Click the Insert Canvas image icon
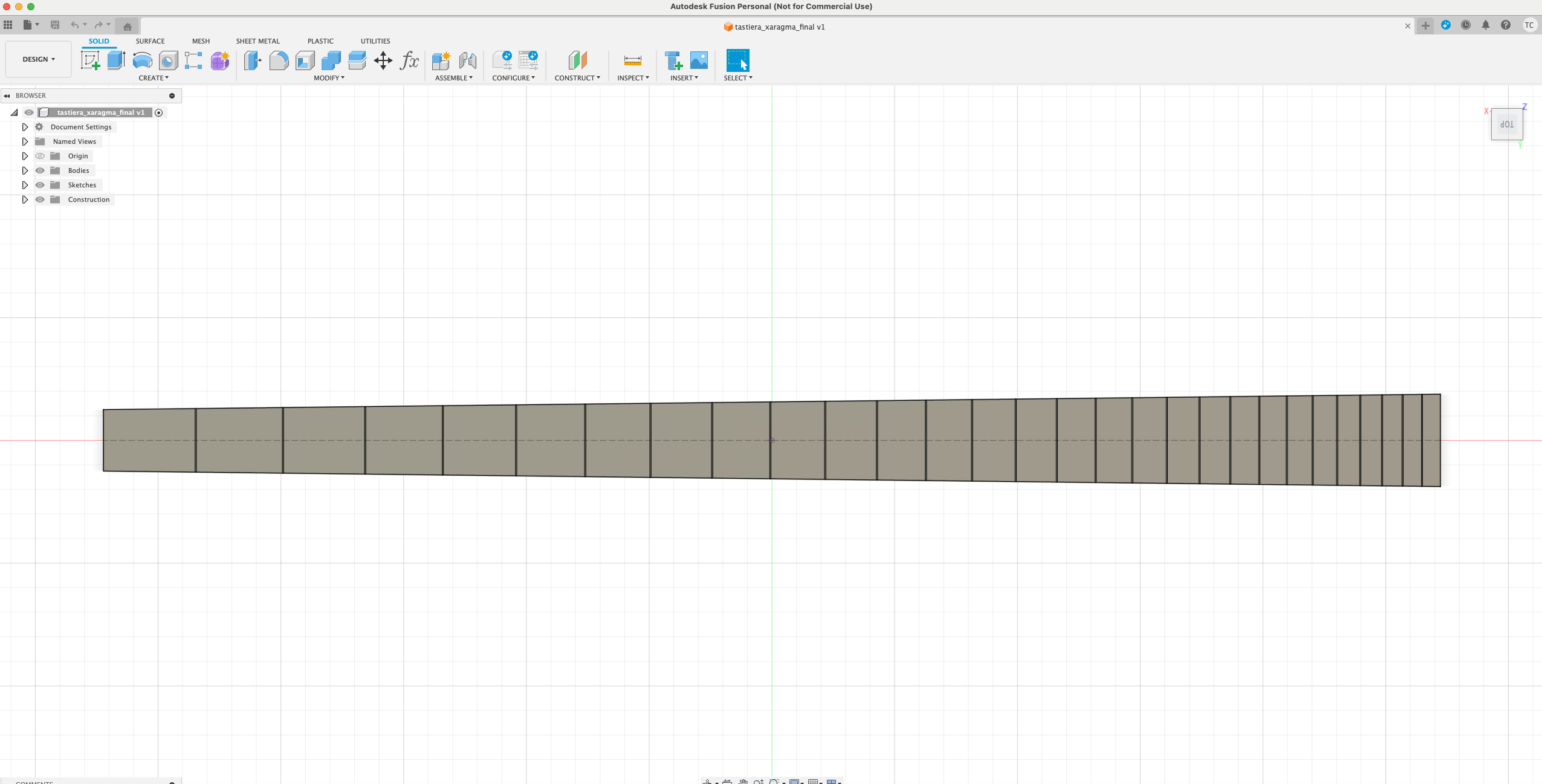This screenshot has height=784, width=1542. tap(699, 60)
